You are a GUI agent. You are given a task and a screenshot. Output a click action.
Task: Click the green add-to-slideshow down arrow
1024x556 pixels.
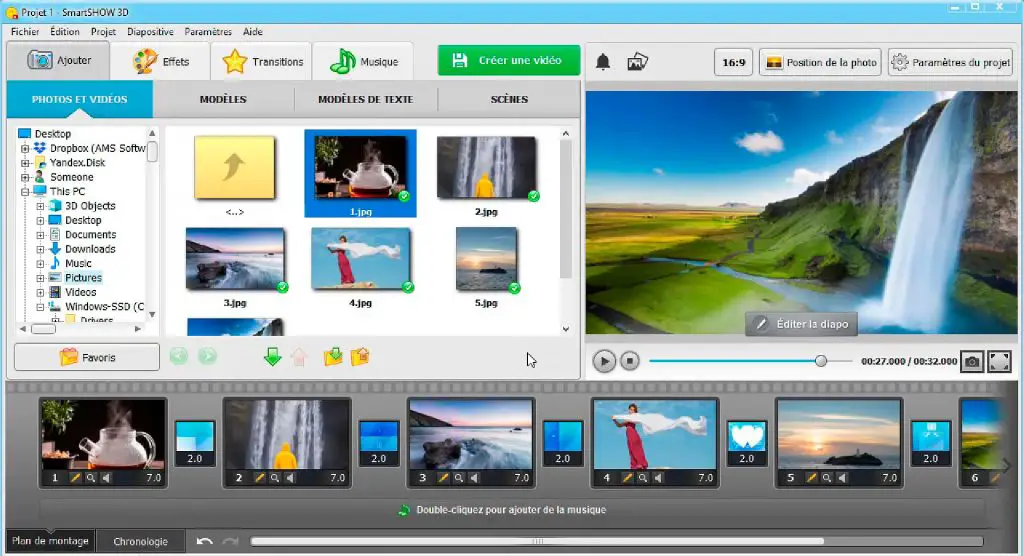[273, 357]
